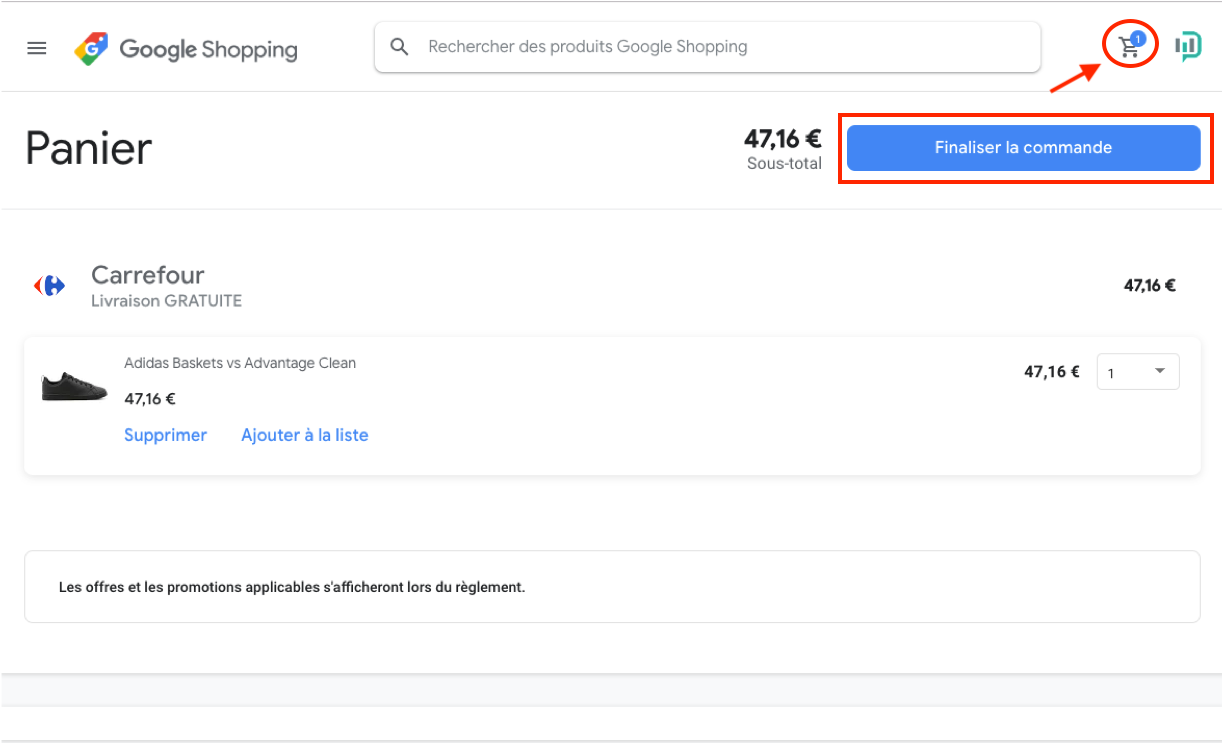Remove item with Supprimer link
This screenshot has height=743, width=1222.
(165, 435)
